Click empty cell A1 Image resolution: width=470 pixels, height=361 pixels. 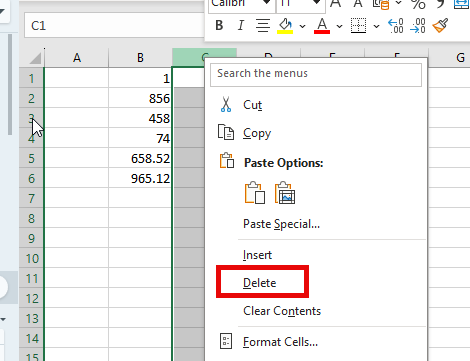(x=77, y=78)
